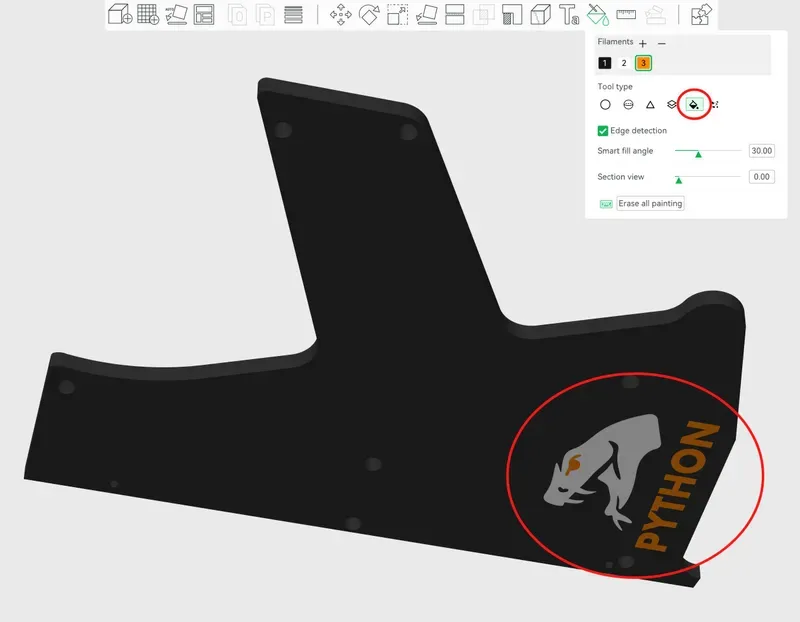Click the Section view value field
Viewport: 800px width, 622px height.
tap(761, 177)
